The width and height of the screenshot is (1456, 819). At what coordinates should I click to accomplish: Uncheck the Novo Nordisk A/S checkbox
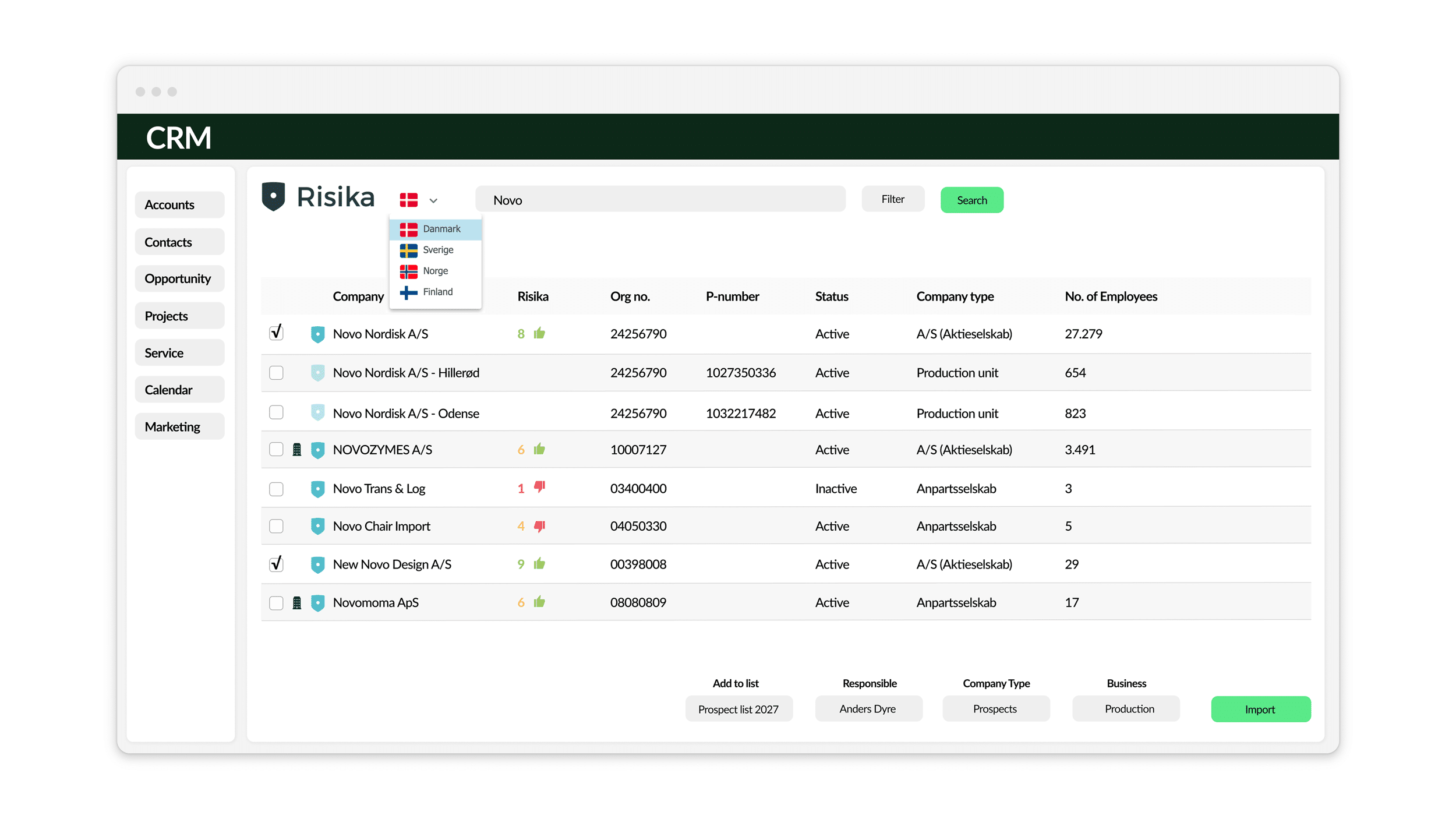[x=276, y=333]
